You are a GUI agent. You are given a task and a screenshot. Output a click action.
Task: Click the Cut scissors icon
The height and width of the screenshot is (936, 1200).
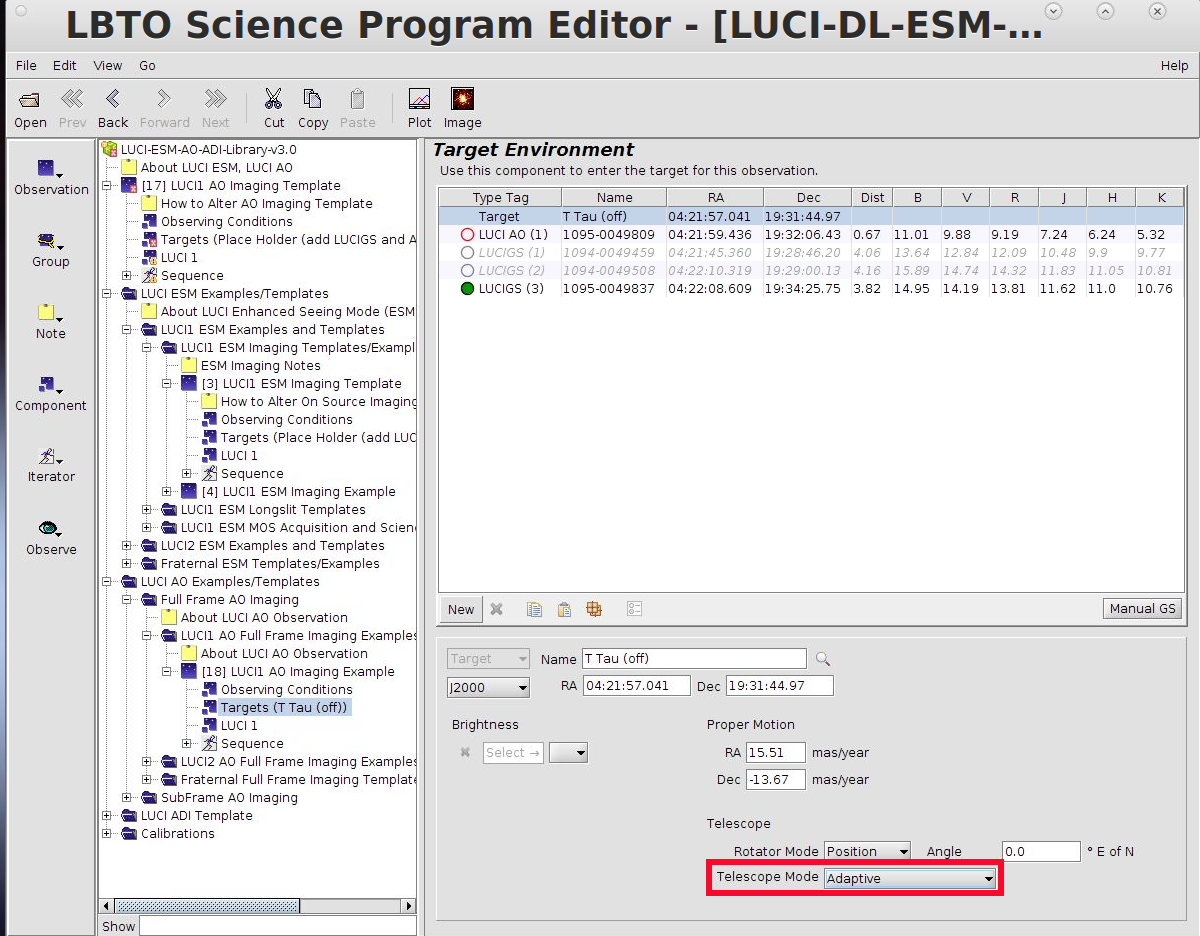coord(274,99)
